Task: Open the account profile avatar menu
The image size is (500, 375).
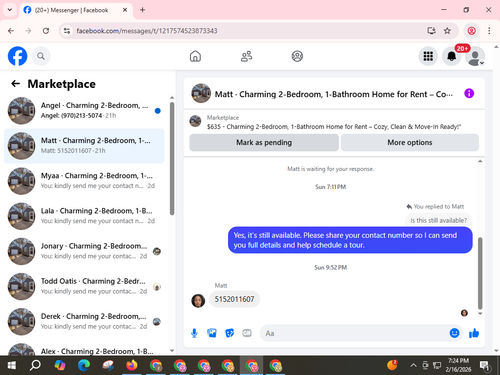Action: click(x=475, y=56)
